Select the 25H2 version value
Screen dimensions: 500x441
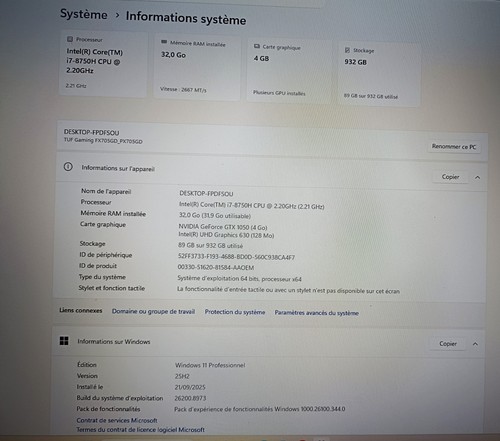182,376
